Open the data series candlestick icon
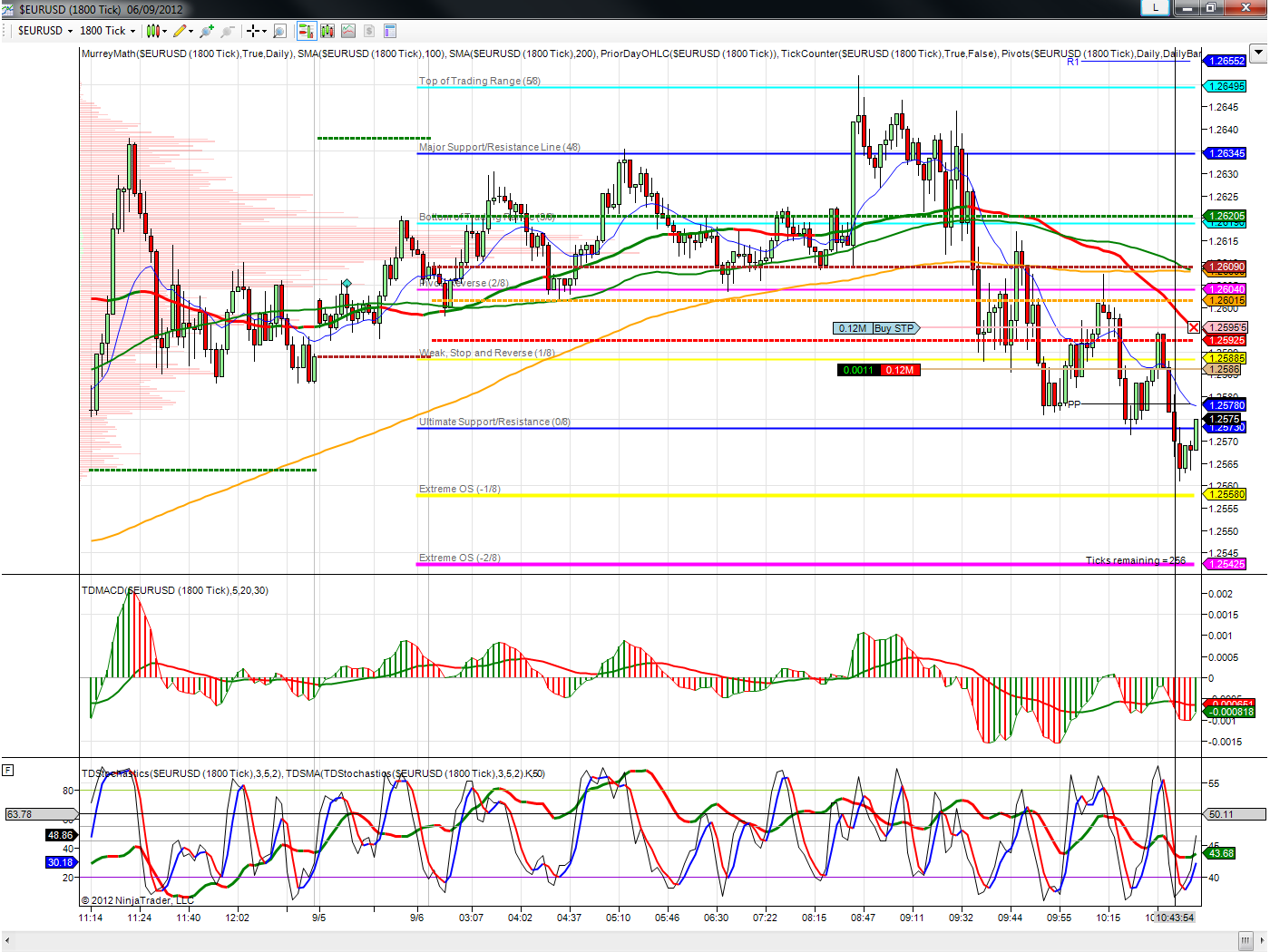Viewport: 1270px width, 952px height. pos(327,31)
